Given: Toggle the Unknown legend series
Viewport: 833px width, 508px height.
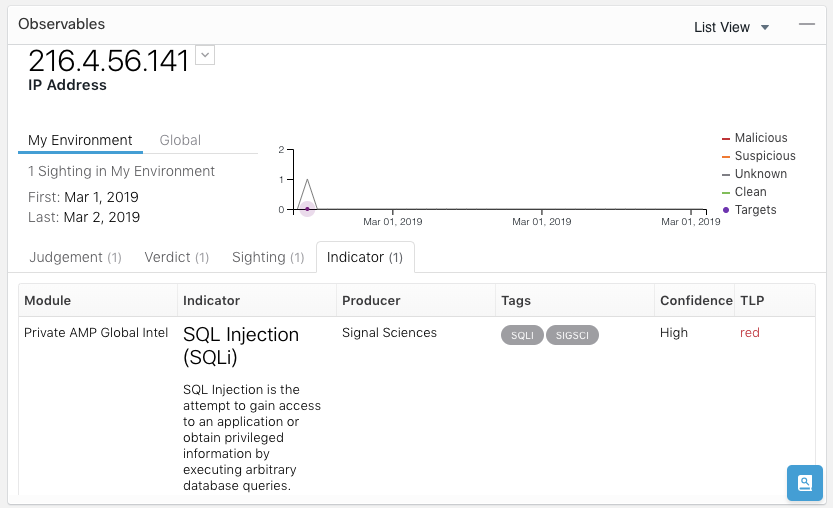Looking at the screenshot, I should coord(760,174).
